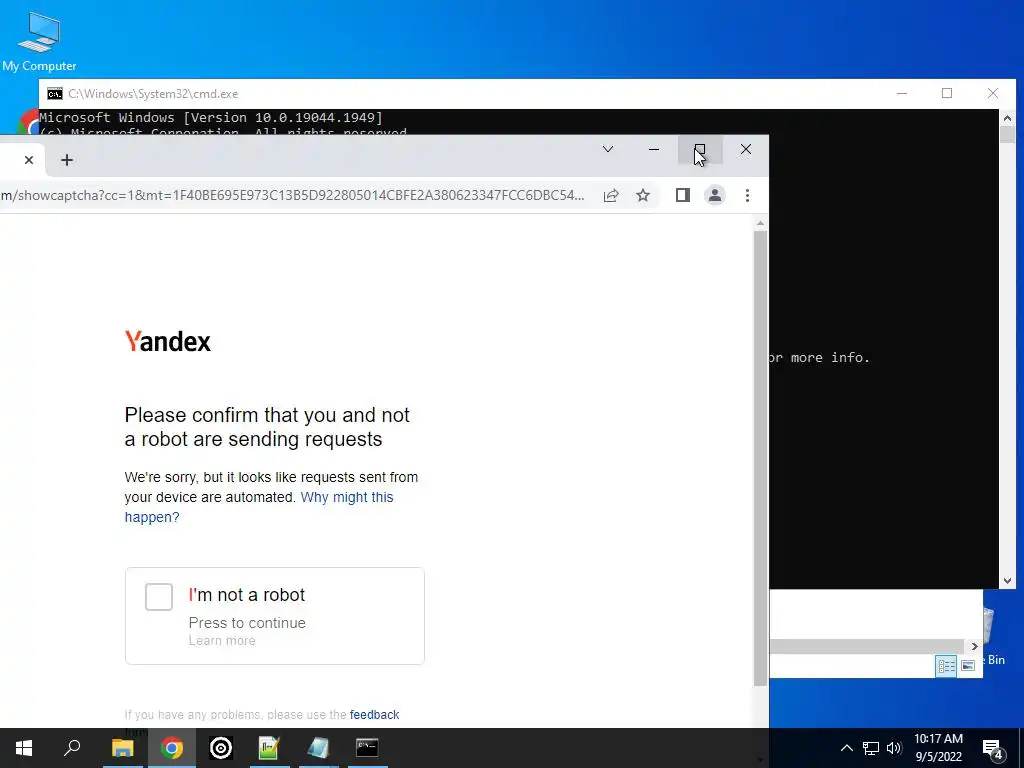Viewport: 1024px width, 768px height.
Task: Select the My Computer desktop icon
Action: coord(39,42)
